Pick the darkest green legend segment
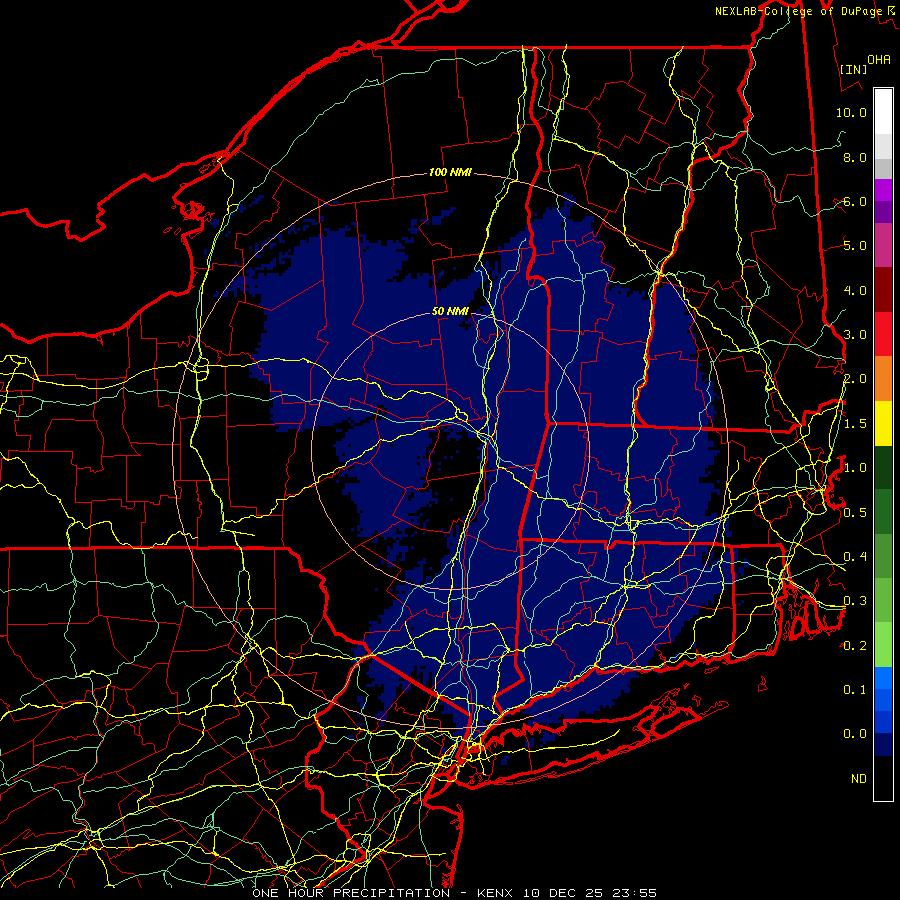This screenshot has height=900, width=900. pyautogui.click(x=883, y=468)
